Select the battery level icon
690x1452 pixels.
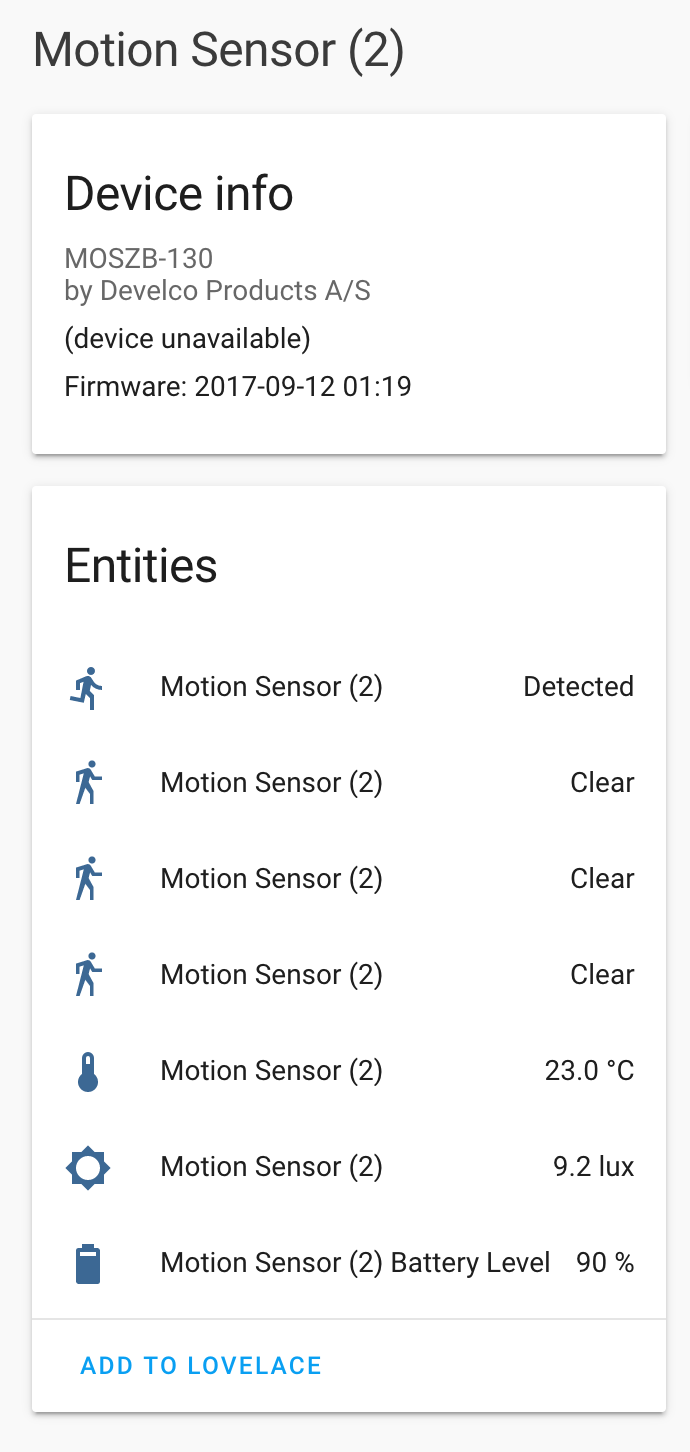point(87,1263)
